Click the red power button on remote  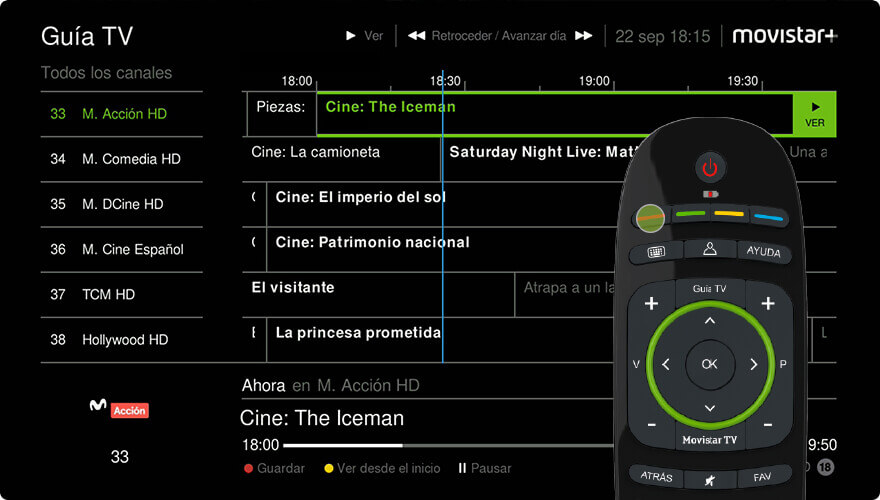click(710, 167)
